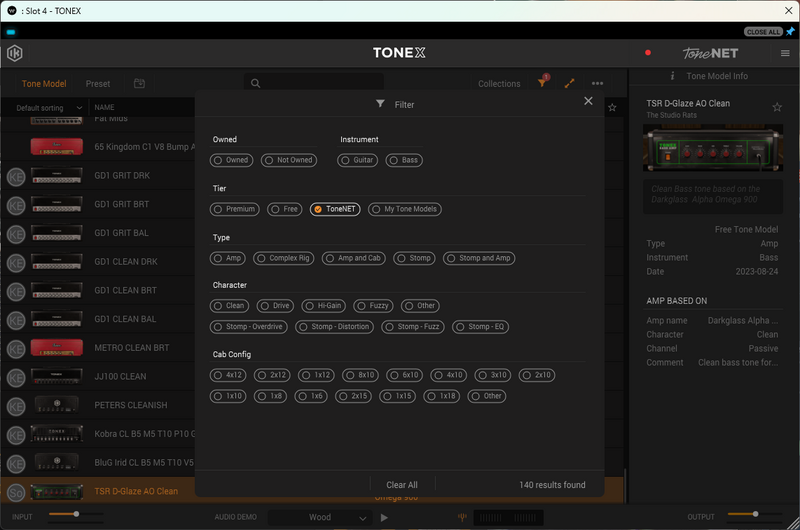Click the favorites star column header
The width and height of the screenshot is (800, 530).
coord(612,108)
